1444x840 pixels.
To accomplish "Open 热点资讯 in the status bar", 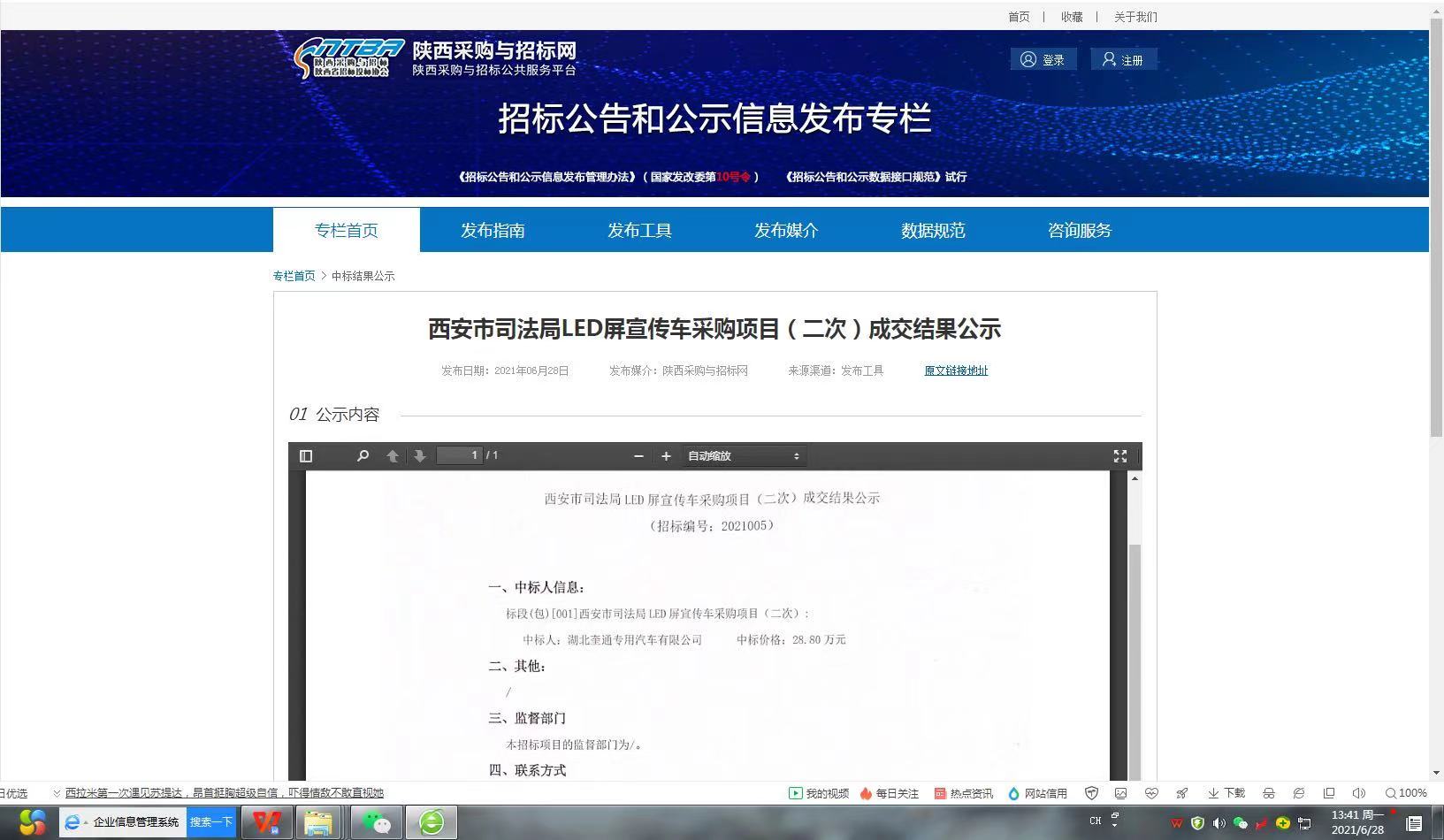I will [963, 793].
